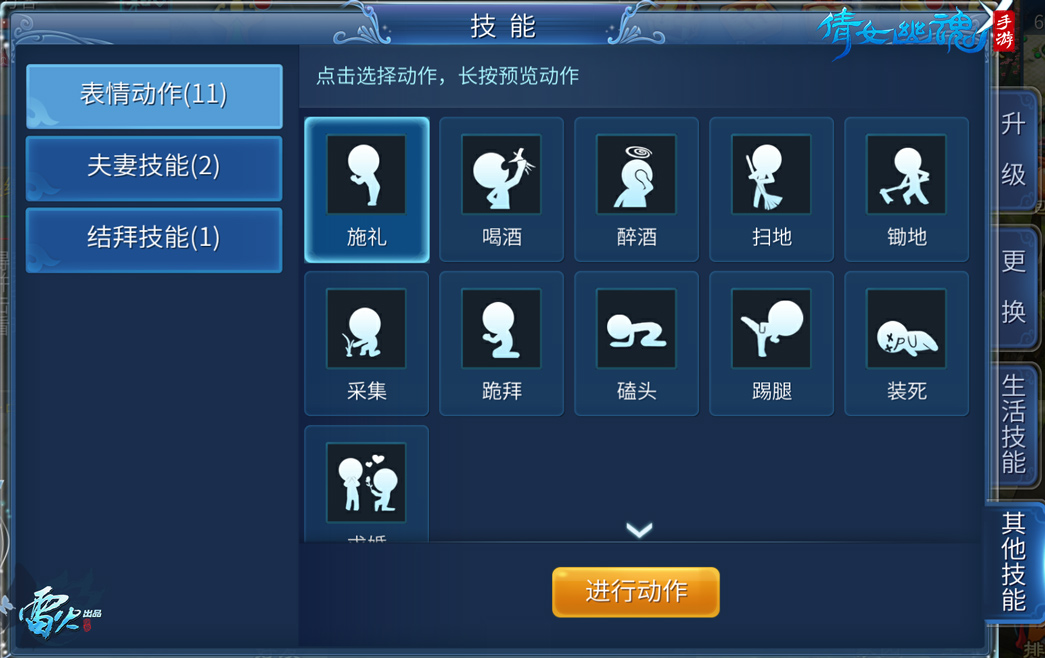Select the 跪拜 kneeling action icon
The height and width of the screenshot is (658, 1045).
click(x=501, y=328)
